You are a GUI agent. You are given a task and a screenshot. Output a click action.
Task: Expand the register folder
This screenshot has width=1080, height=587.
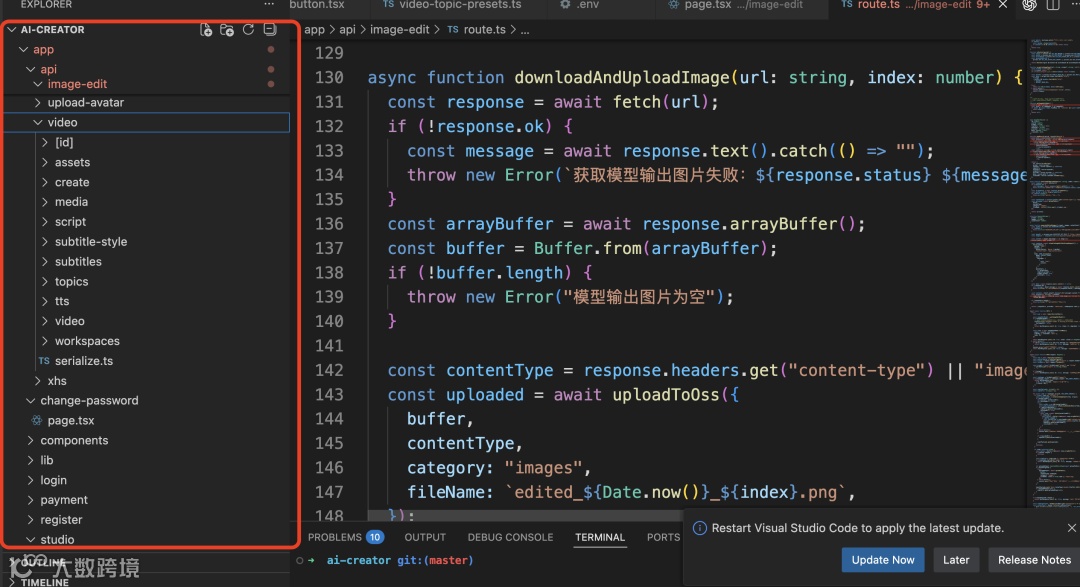click(x=30, y=520)
